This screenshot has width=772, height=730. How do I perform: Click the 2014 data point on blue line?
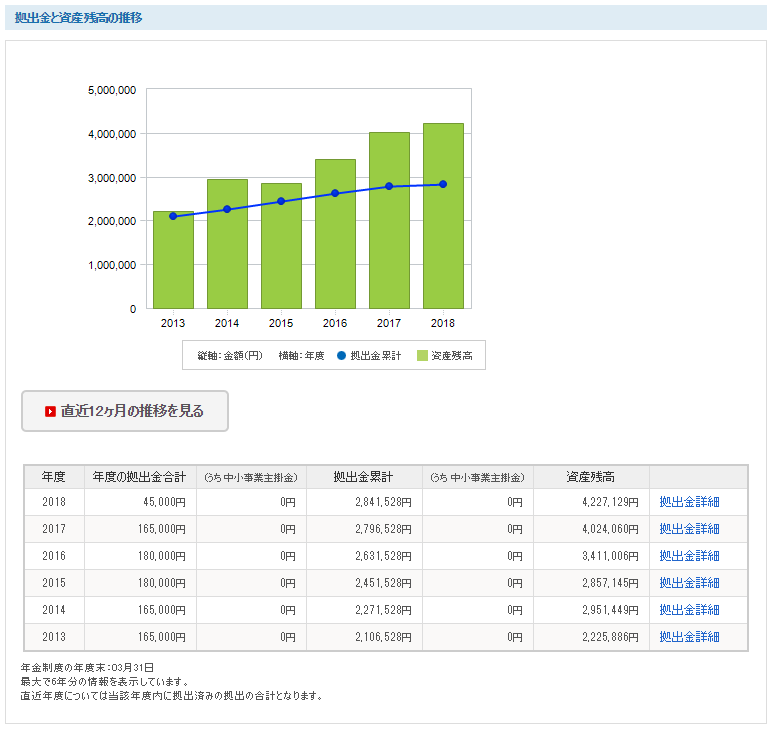227,209
